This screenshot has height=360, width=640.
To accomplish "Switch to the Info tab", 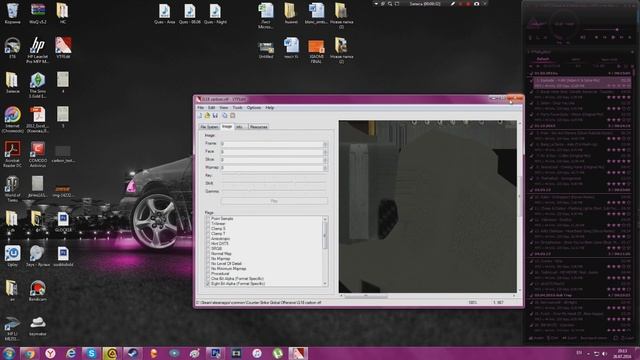I will (240, 127).
